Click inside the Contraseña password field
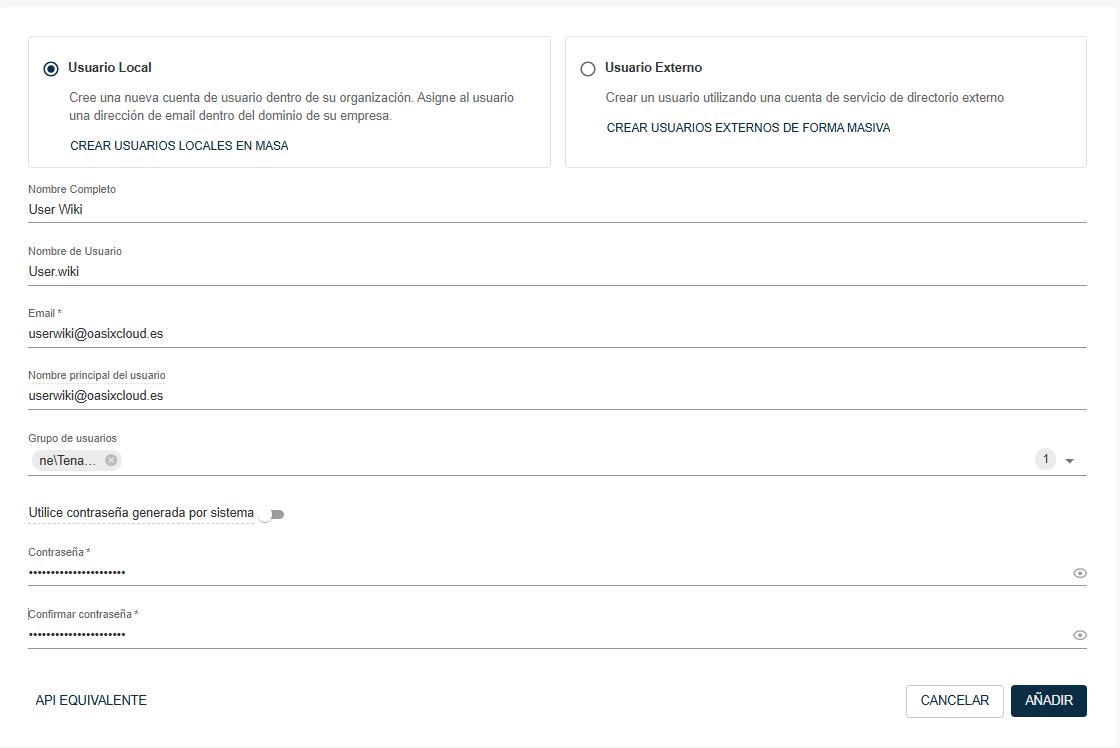 540,573
